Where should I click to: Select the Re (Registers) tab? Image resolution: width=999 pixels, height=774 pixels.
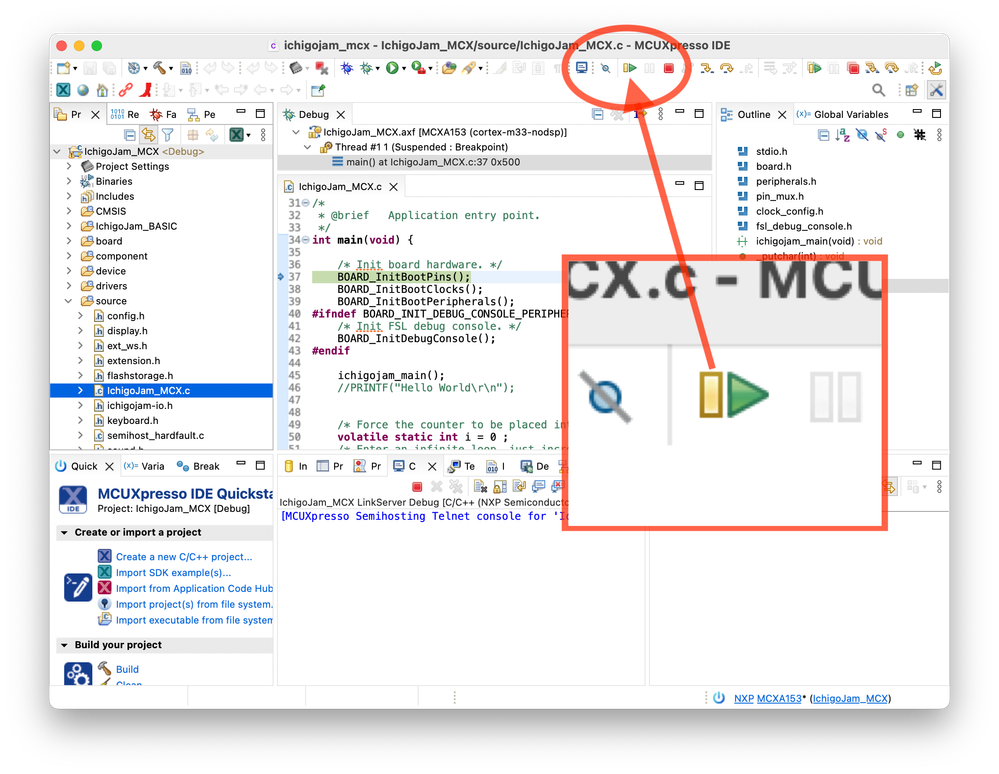click(x=125, y=115)
